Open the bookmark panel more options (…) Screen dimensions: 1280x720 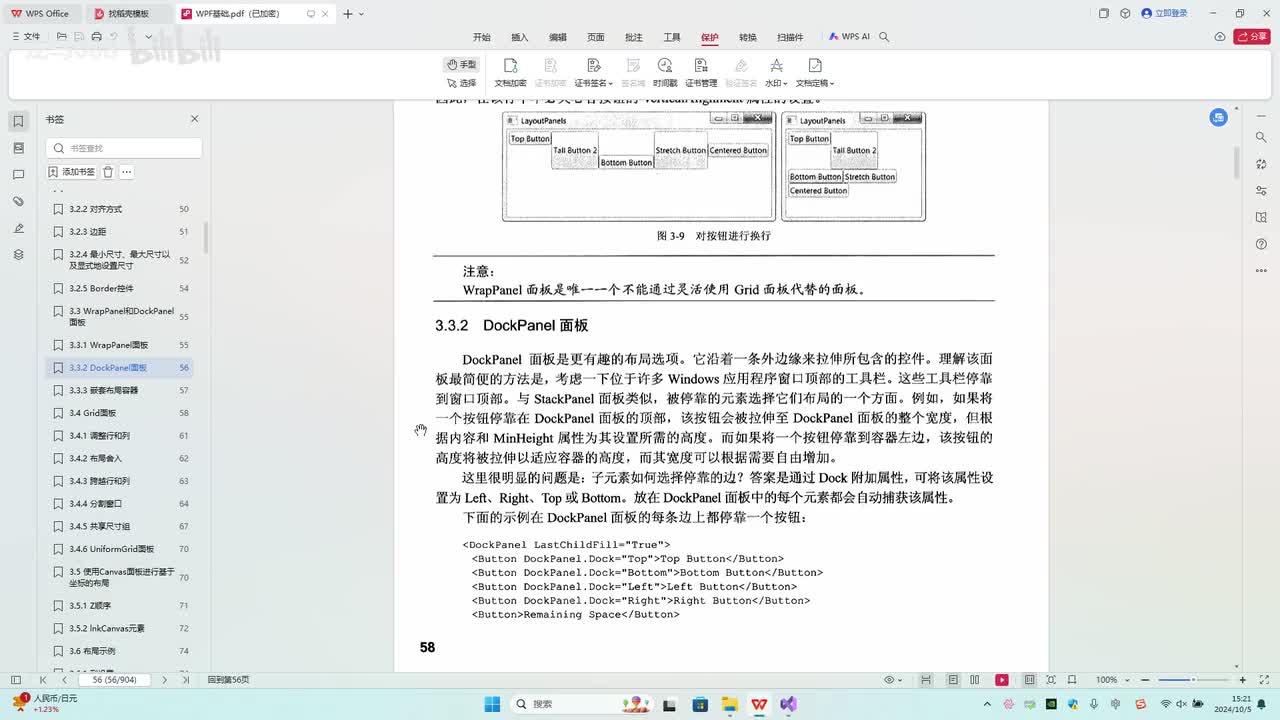(127, 172)
